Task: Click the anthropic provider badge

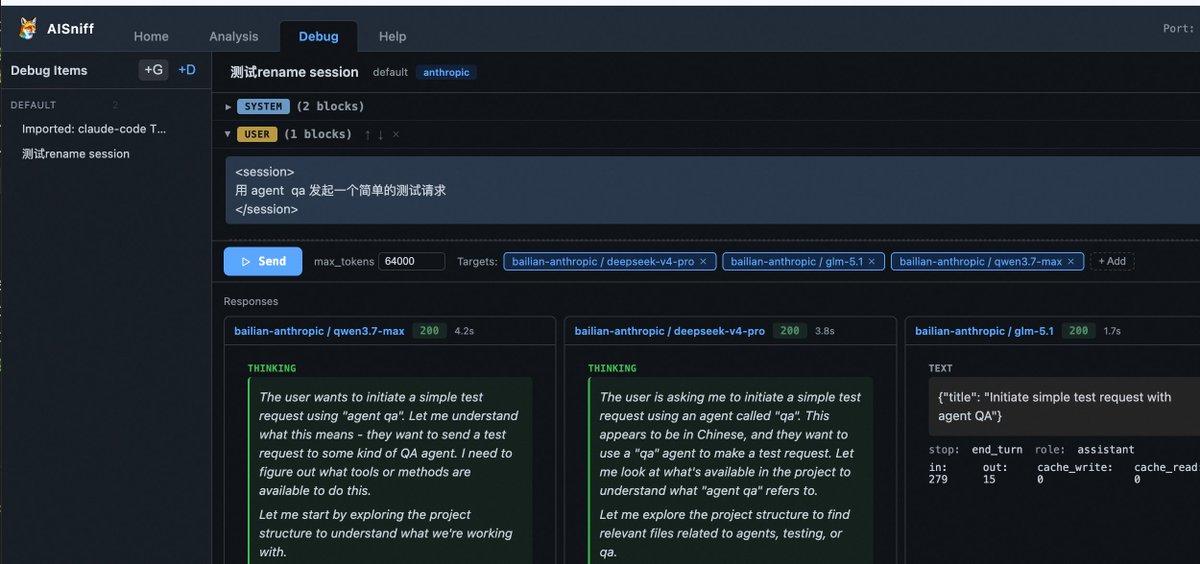Action: 446,72
